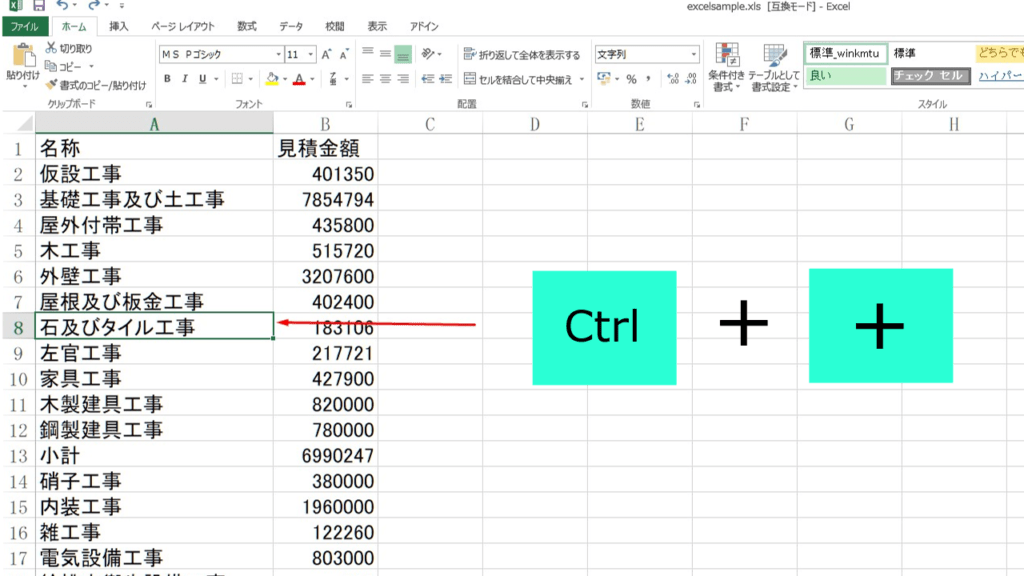Click the increase decimal icon
Viewport: 1024px width, 576px height.
point(673,79)
